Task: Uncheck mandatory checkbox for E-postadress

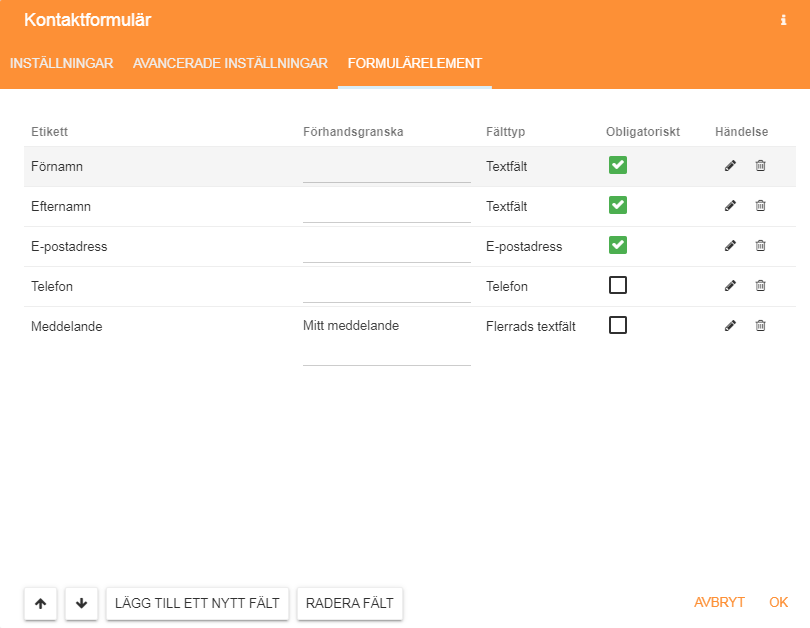Action: pos(618,245)
